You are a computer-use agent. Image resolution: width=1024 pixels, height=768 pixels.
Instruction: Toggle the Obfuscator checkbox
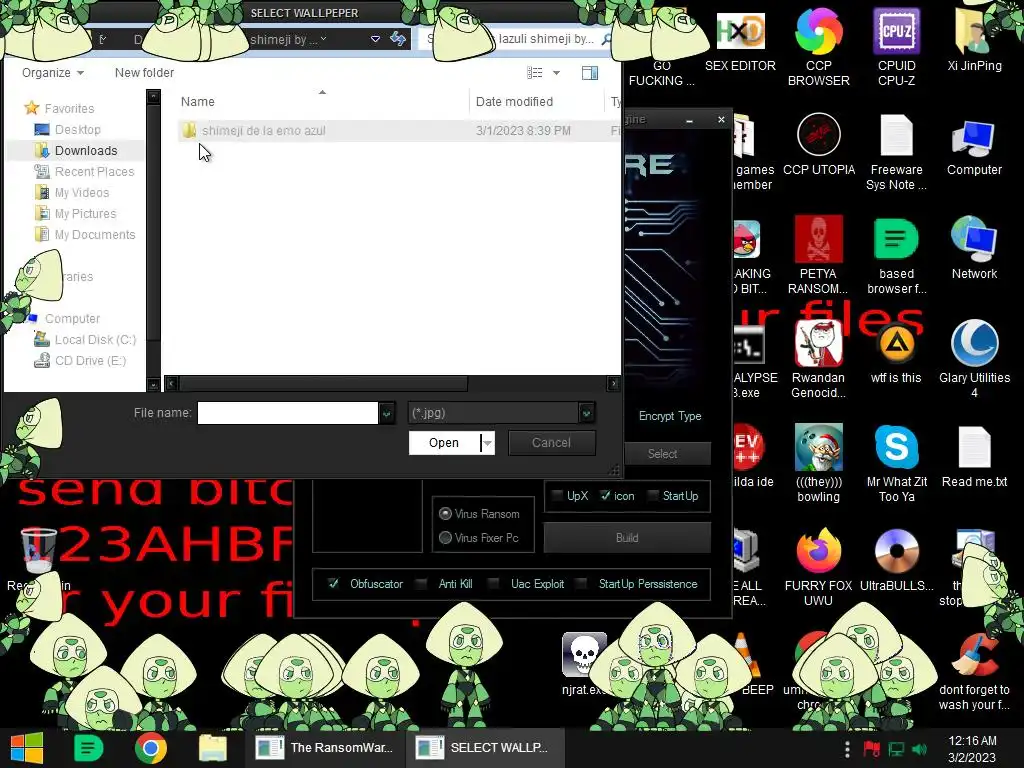333,583
